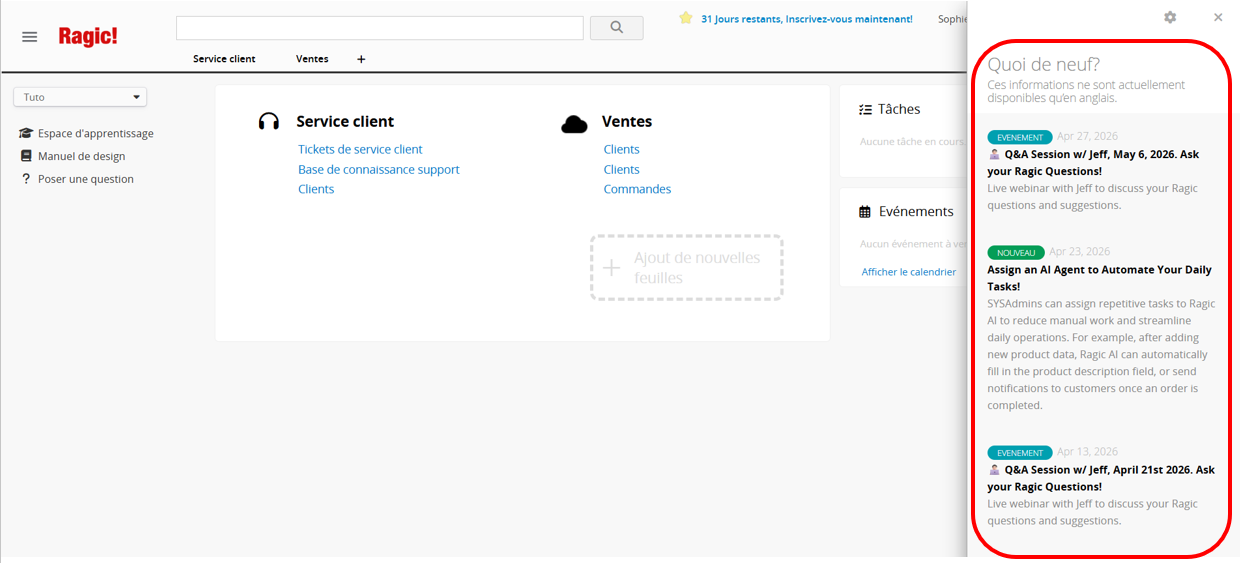1240x563 pixels.
Task: Open Base de connaissance support link
Action: pyautogui.click(x=379, y=169)
